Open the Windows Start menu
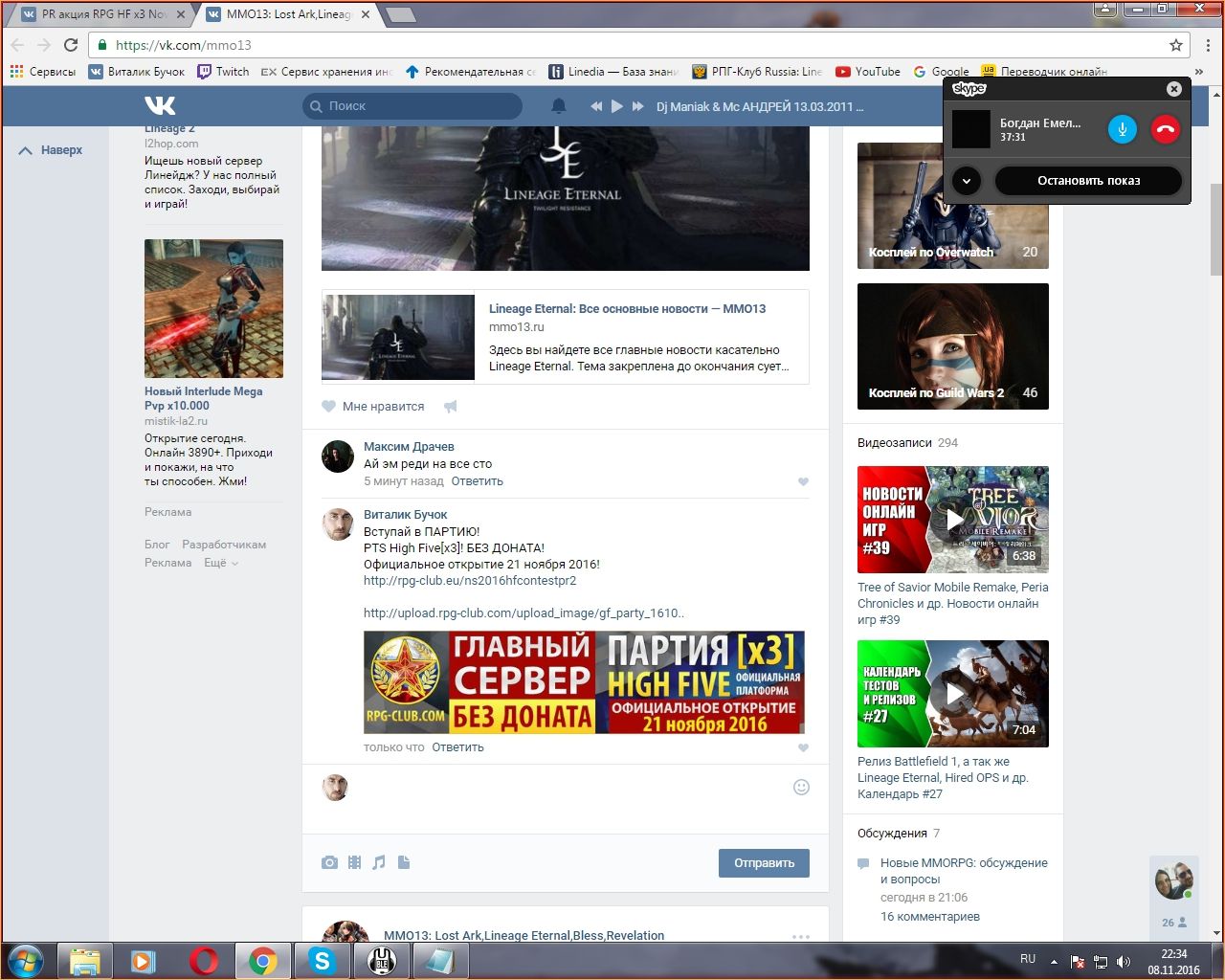The height and width of the screenshot is (980, 1225). tap(24, 960)
